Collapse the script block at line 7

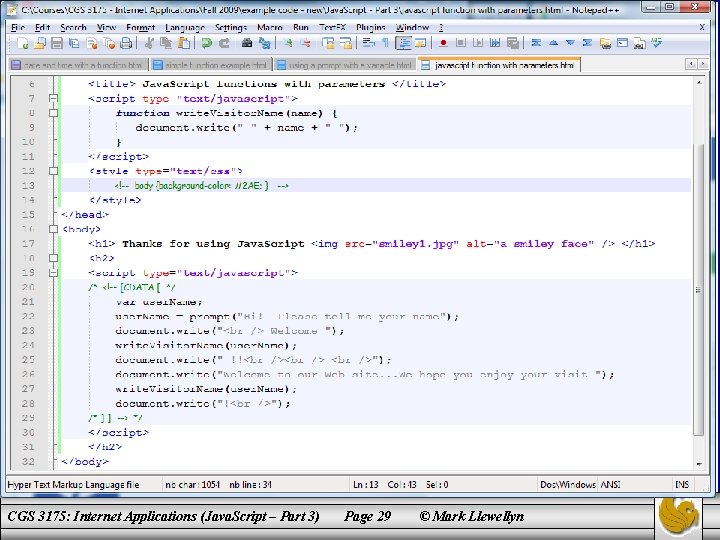(53, 98)
